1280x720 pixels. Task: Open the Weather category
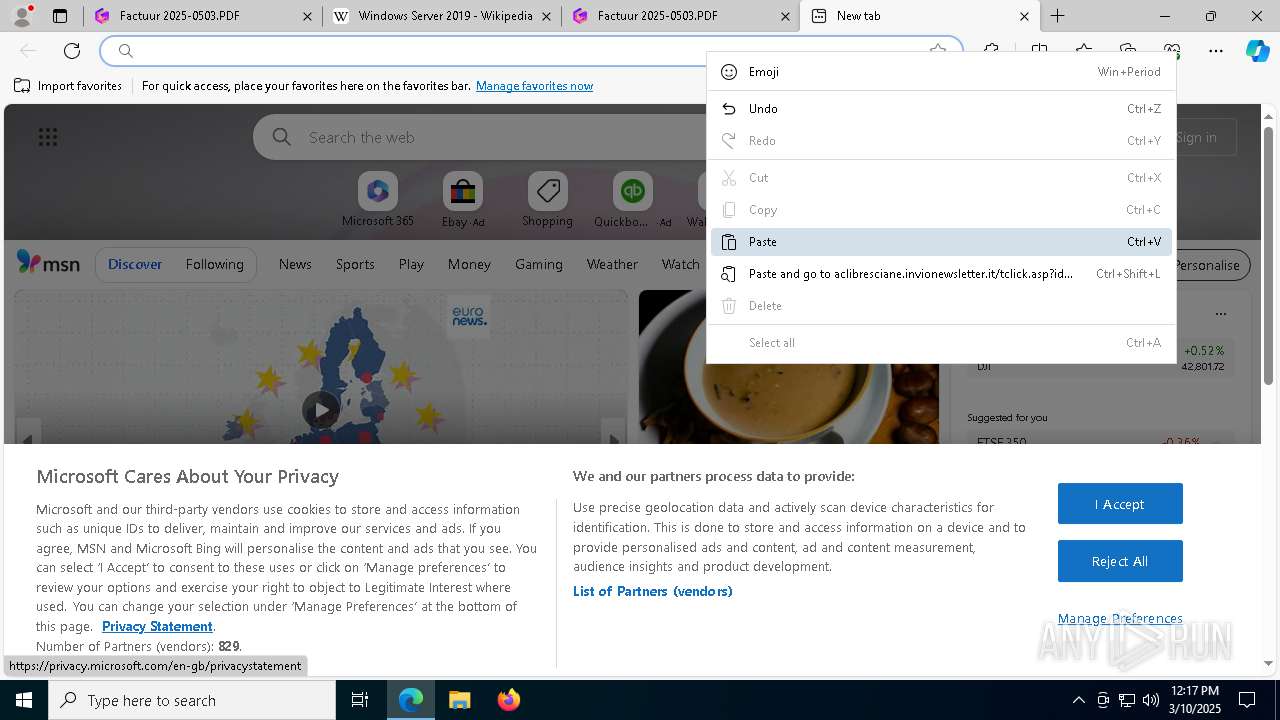coord(612,264)
